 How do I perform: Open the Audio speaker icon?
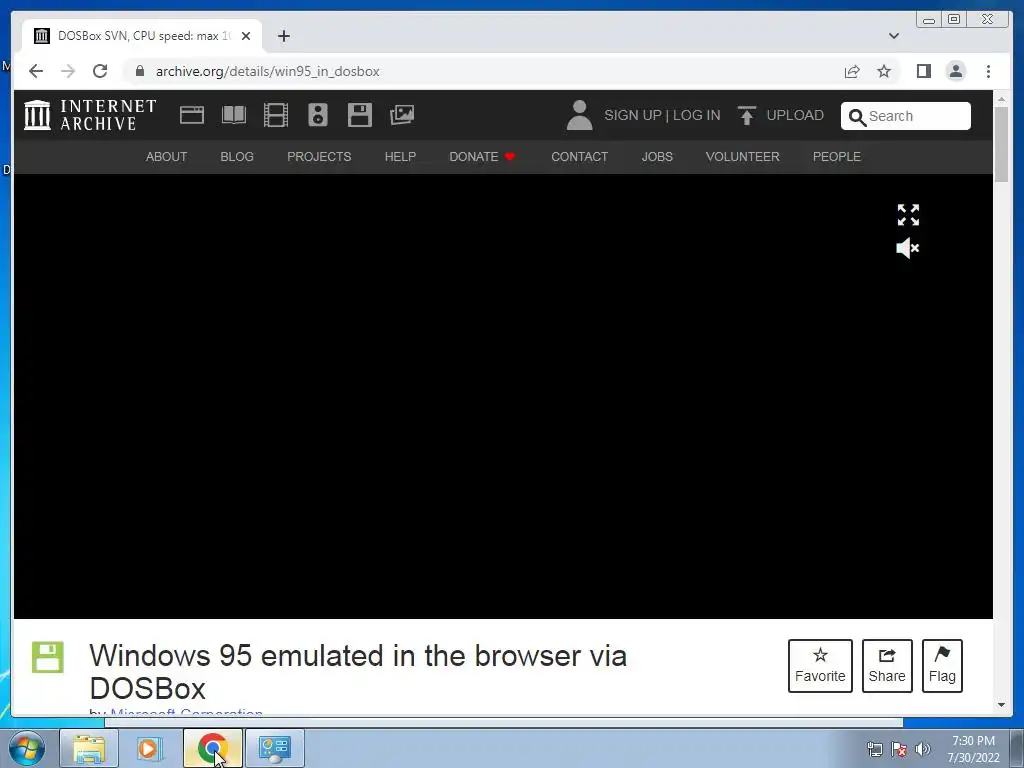coord(317,115)
